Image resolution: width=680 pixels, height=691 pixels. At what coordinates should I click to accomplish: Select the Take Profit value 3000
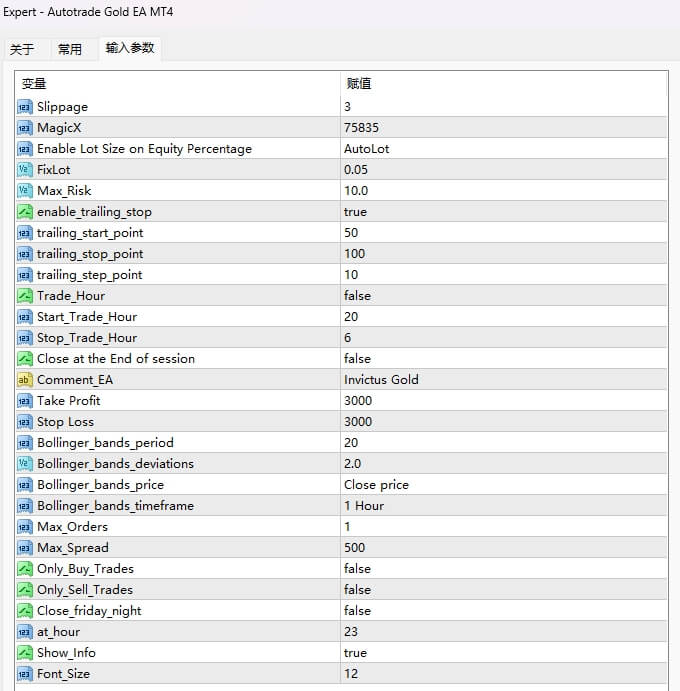tap(358, 401)
